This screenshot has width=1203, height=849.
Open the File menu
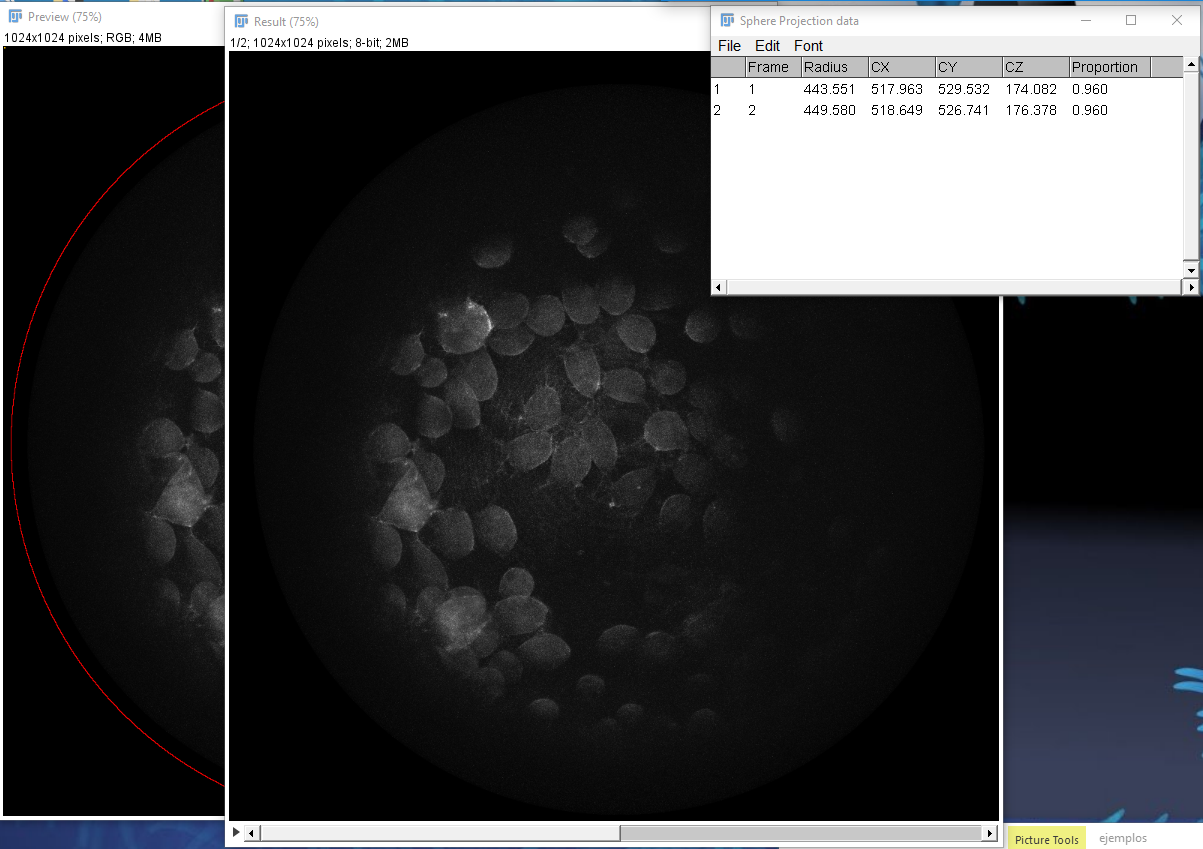coord(729,46)
